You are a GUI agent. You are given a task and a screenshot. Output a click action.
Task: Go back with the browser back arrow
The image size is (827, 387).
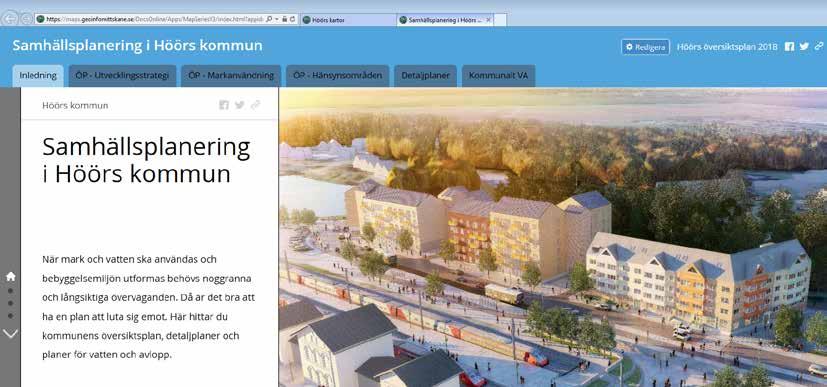9,19
